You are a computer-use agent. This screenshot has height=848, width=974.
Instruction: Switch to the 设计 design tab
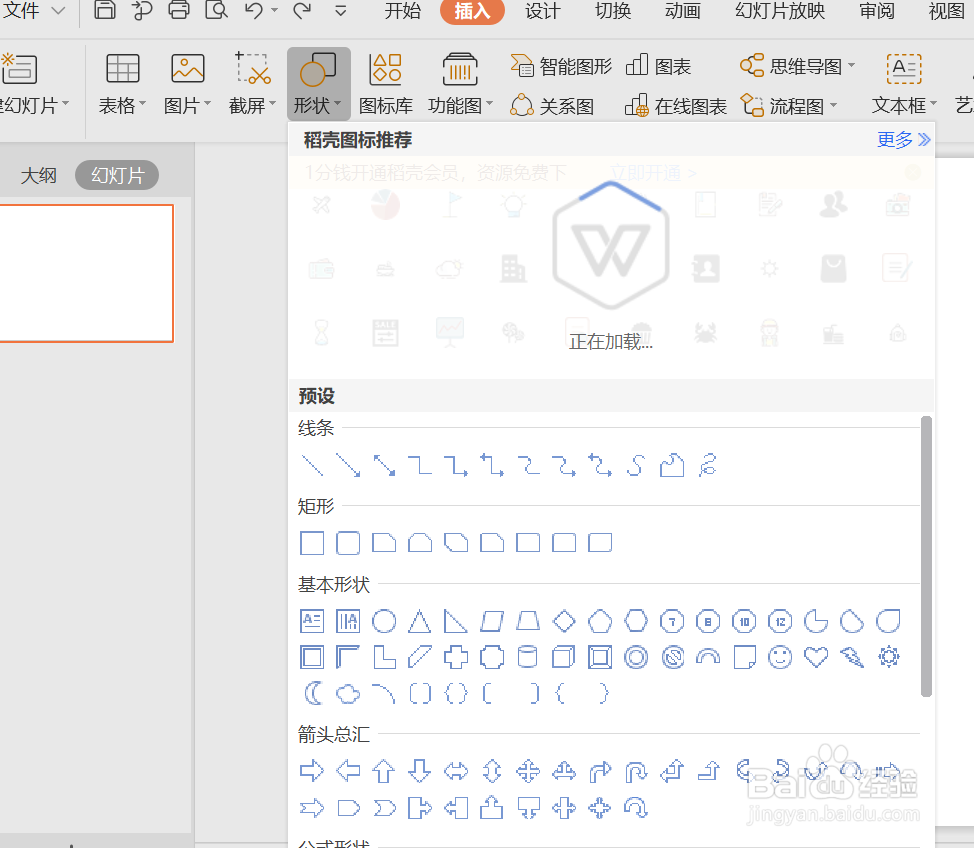coord(542,11)
